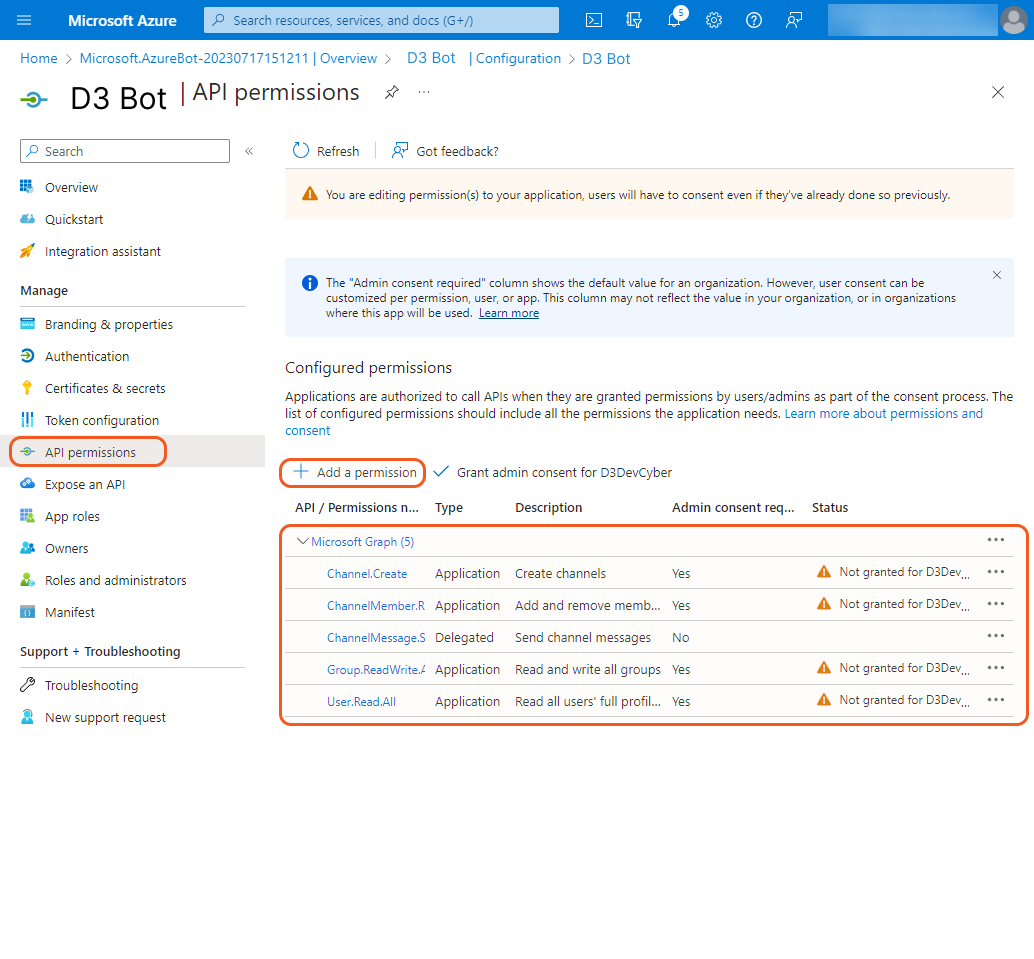The width and height of the screenshot is (1034, 959).
Task: Open Quickstart in the left menu
Action: (x=74, y=220)
